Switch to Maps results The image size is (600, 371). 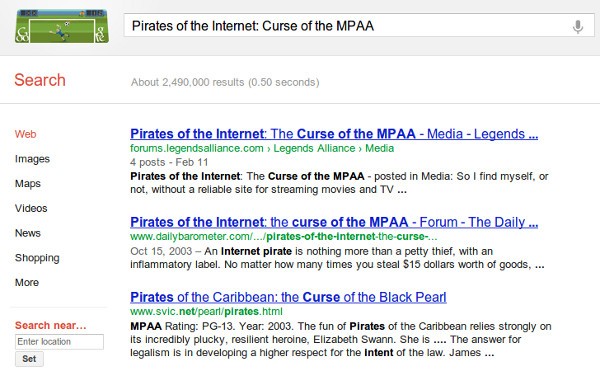[x=28, y=184]
